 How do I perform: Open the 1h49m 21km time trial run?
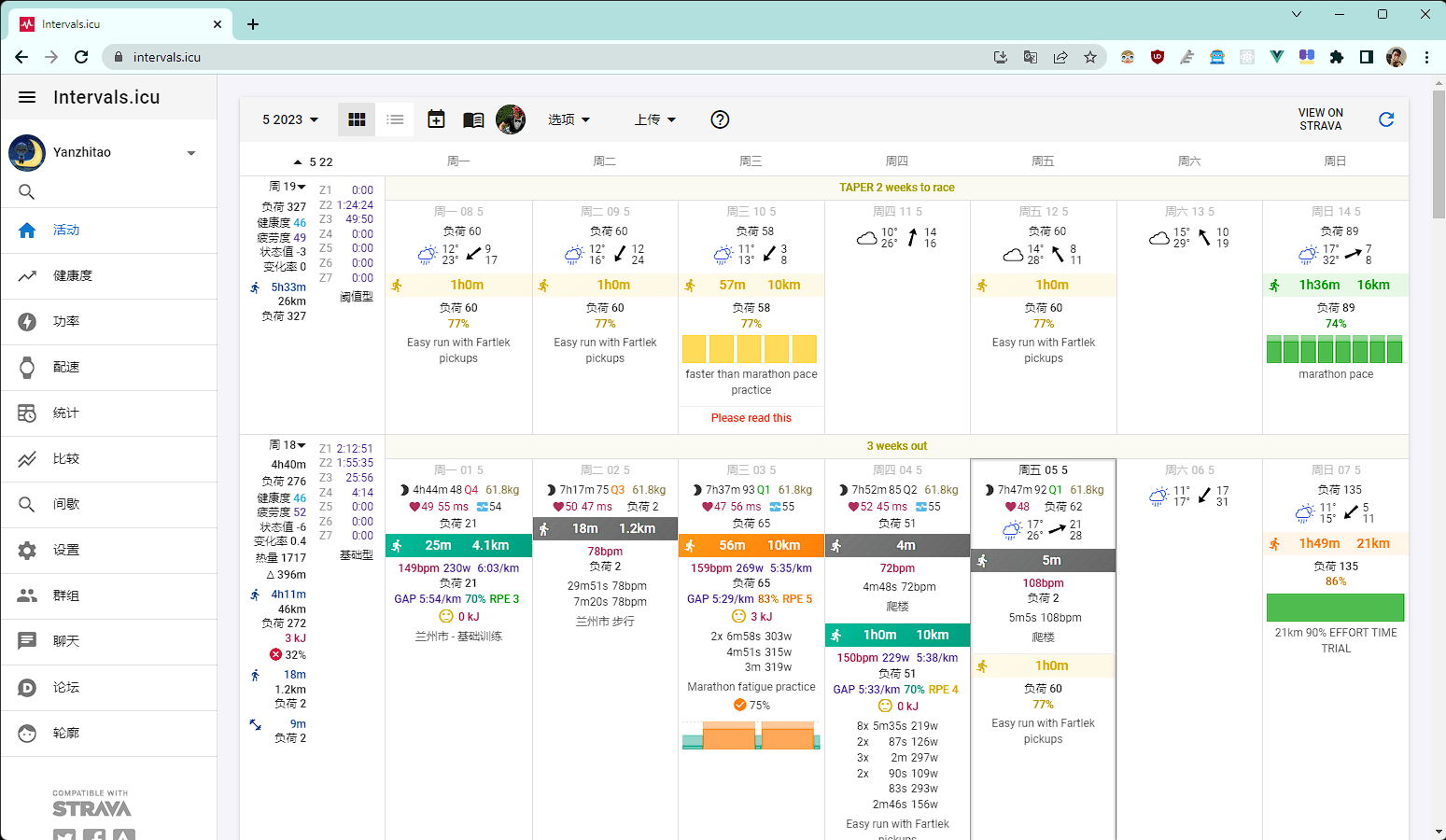tap(1335, 543)
